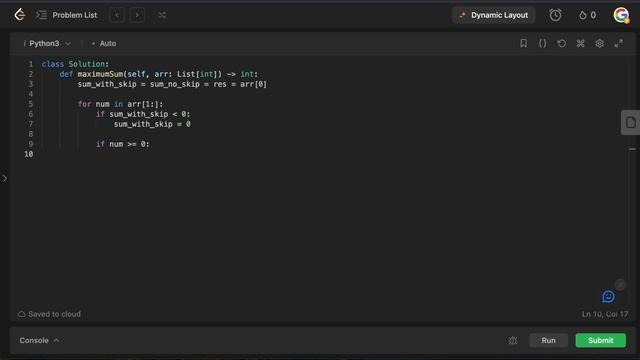Open the Dynamic Layout option

click(x=493, y=15)
